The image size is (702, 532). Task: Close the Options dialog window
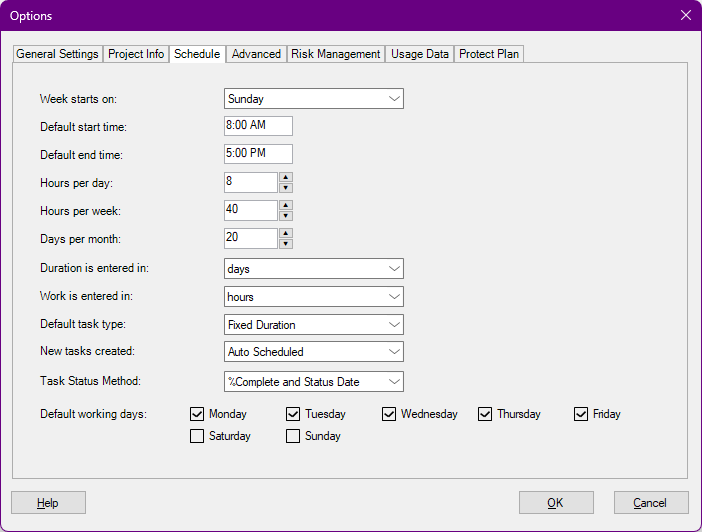click(685, 15)
